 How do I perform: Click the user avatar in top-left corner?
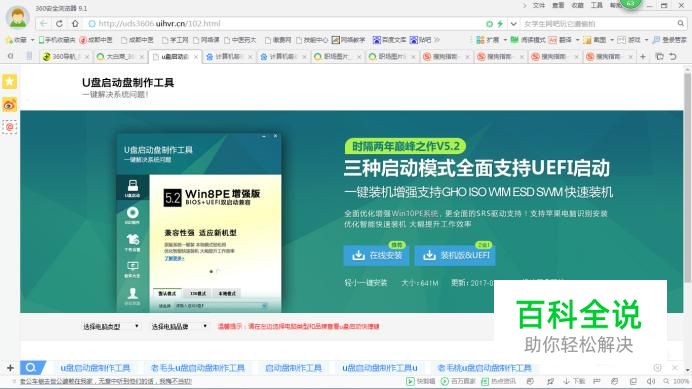(18, 17)
